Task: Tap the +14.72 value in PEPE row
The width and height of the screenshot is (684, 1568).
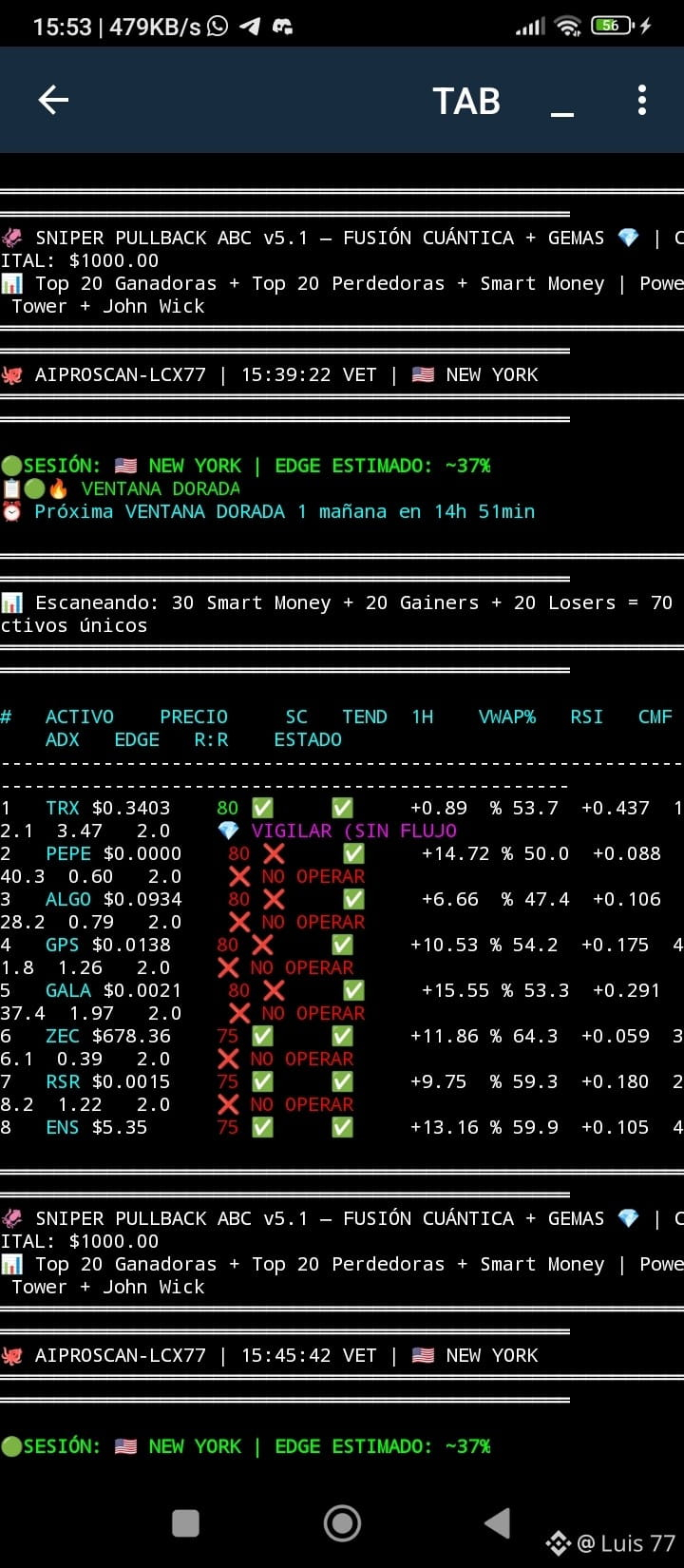Action: click(x=456, y=853)
